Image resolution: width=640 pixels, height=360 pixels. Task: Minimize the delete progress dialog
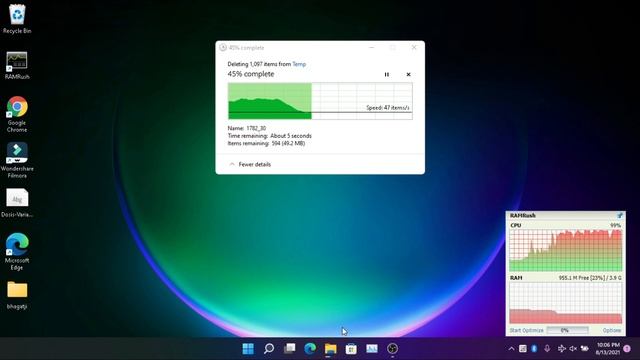click(x=371, y=48)
